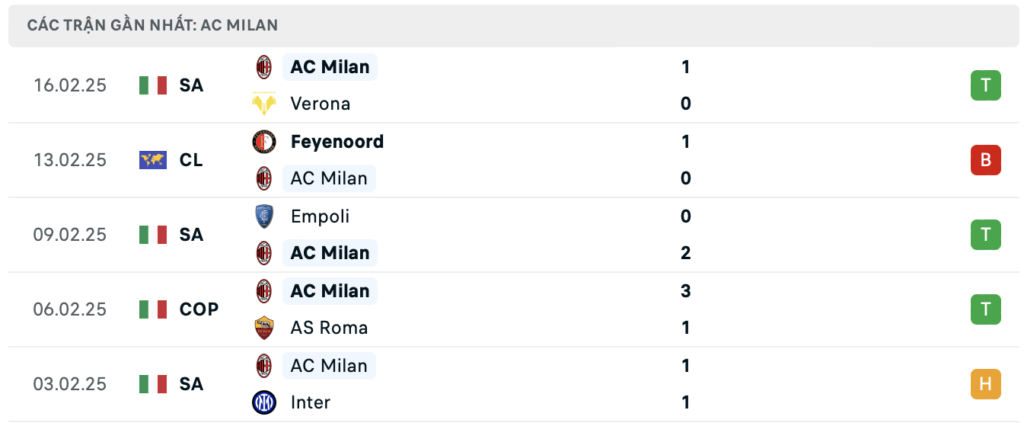
Task: Open the Inter team link
Action: 310,402
